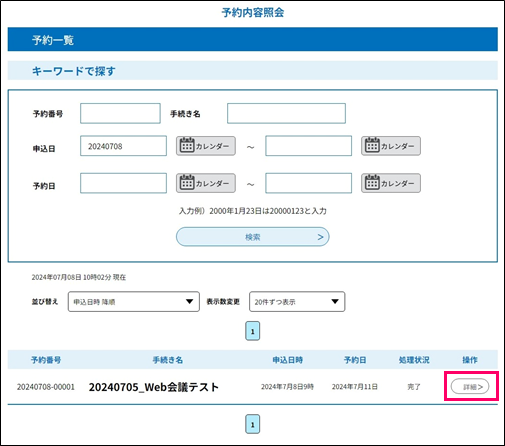Viewport: 505px width, 446px height.
Task: Expand the 表示数変更 display count dropdown
Action: pos(297,302)
